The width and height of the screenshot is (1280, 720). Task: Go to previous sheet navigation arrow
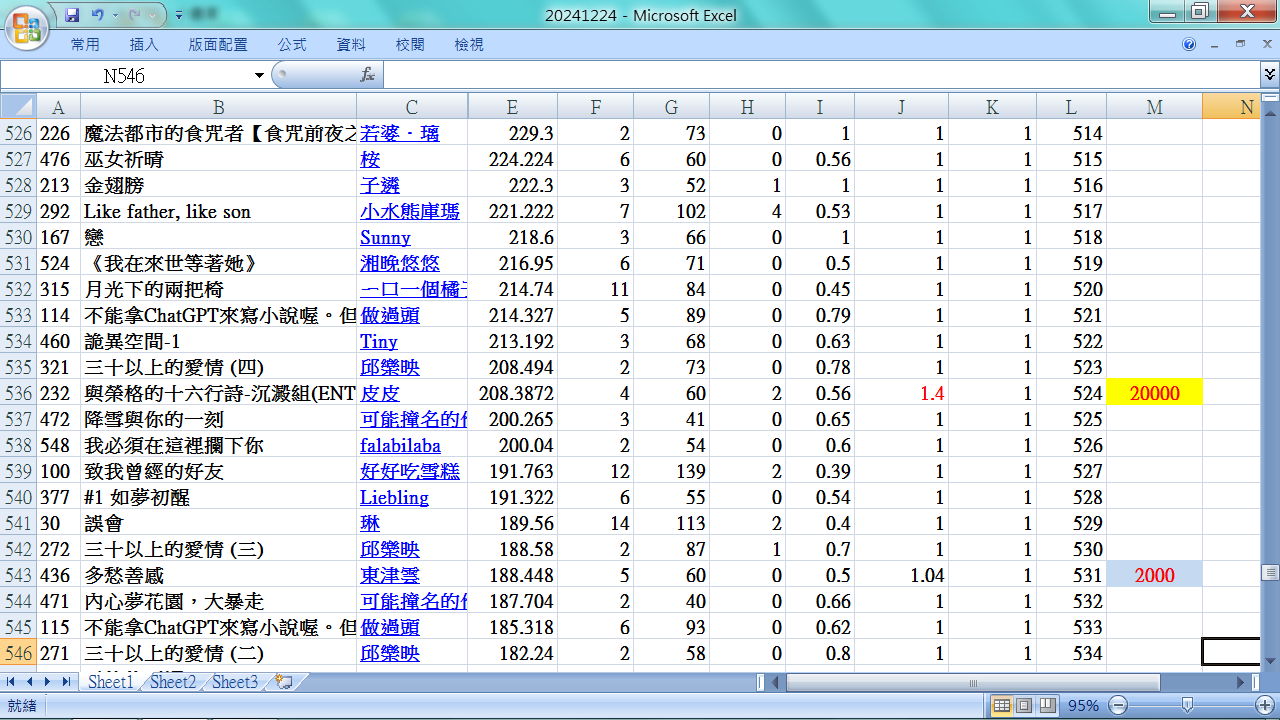coord(29,682)
